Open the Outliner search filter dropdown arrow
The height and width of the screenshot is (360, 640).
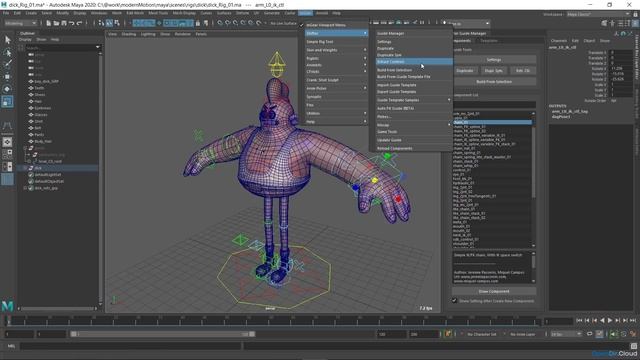97,47
